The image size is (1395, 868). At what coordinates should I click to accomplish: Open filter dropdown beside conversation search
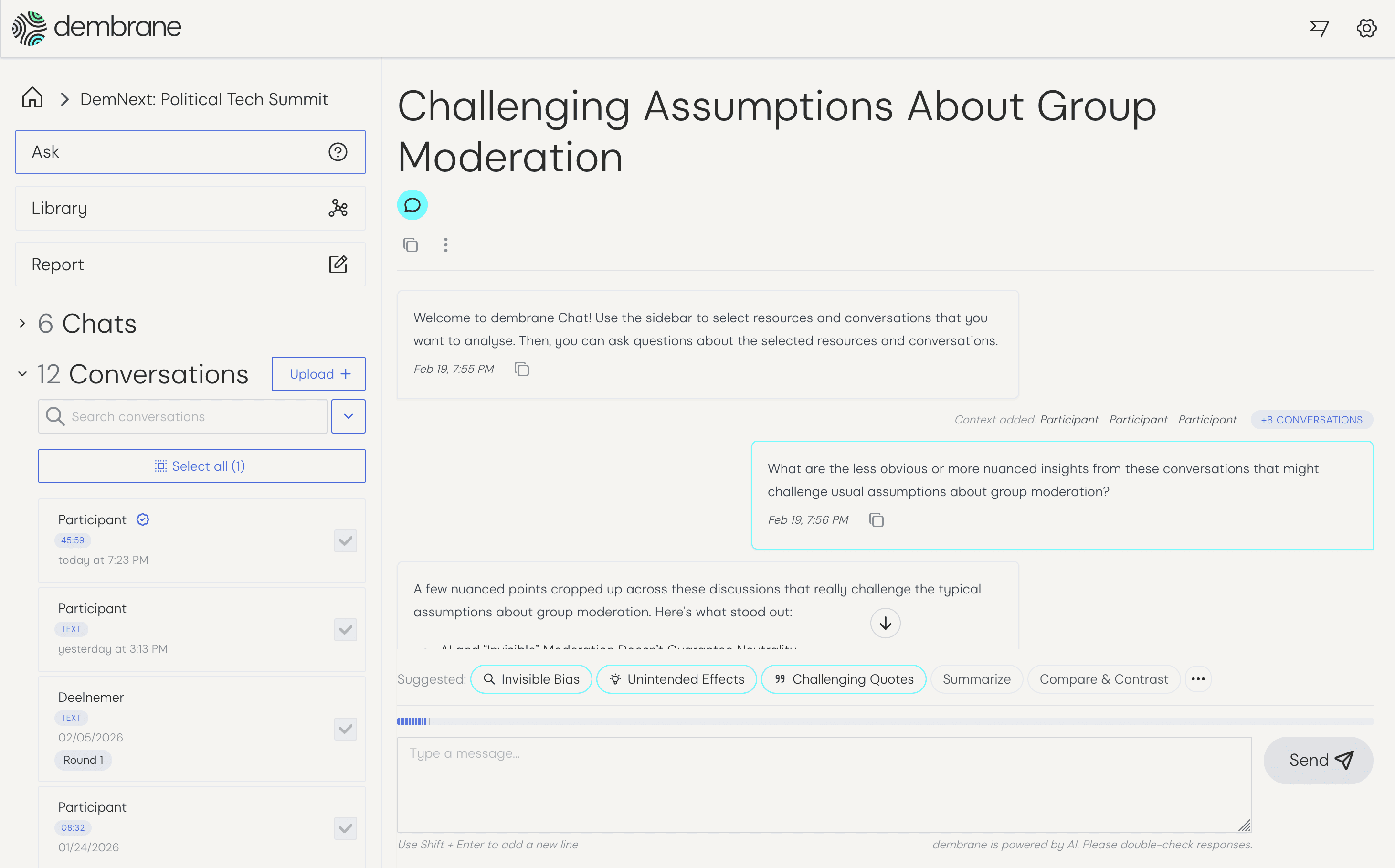pos(348,416)
